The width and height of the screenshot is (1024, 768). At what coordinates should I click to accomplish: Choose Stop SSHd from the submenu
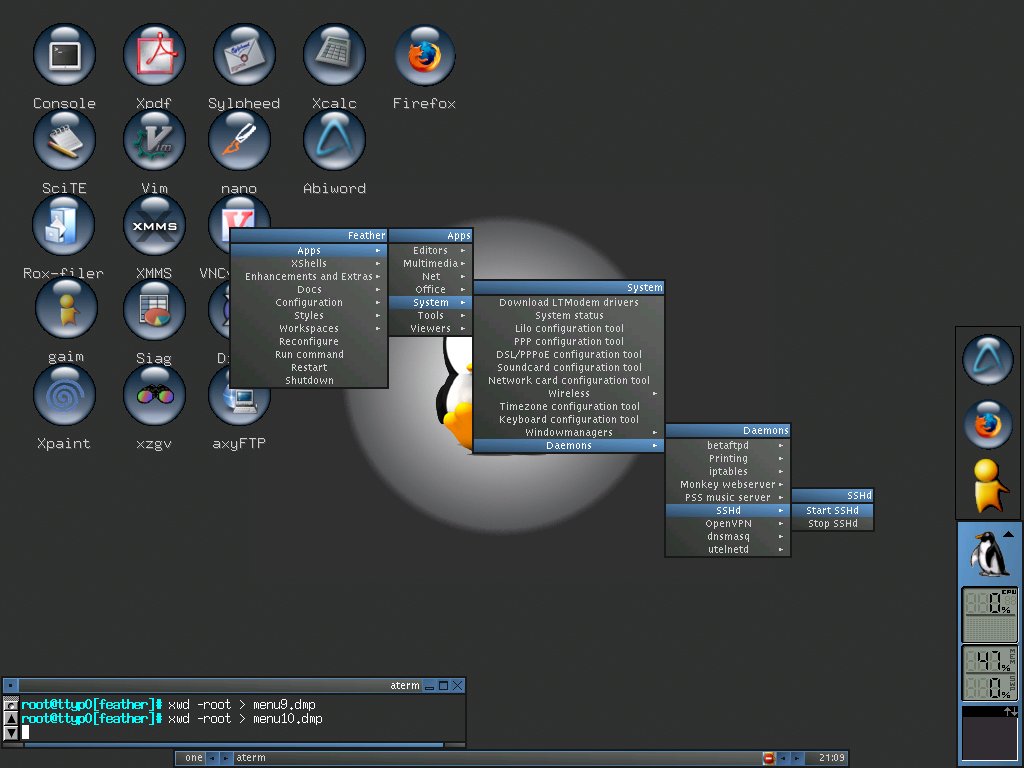832,524
